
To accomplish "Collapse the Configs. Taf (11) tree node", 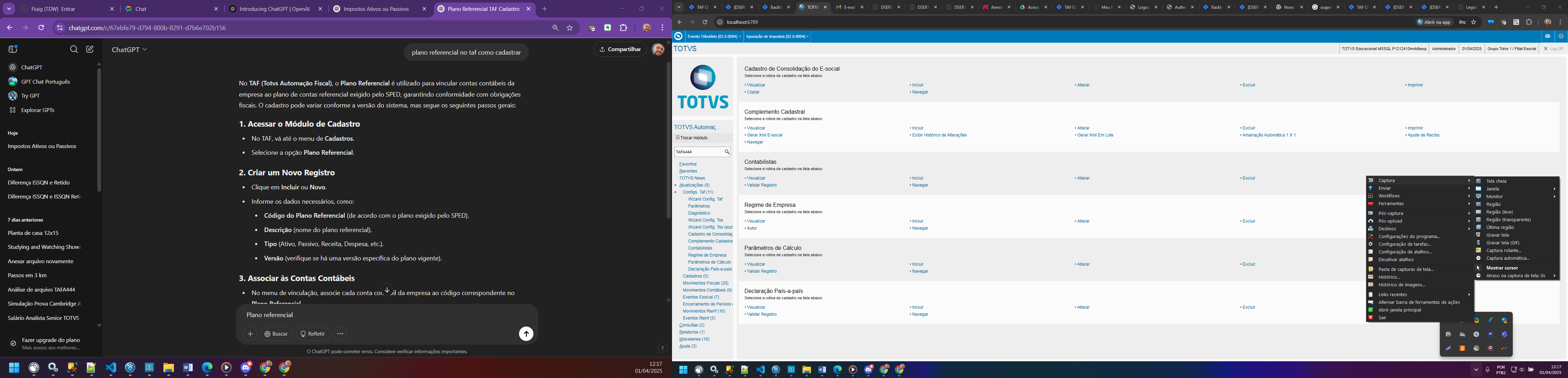I will (x=698, y=192).
